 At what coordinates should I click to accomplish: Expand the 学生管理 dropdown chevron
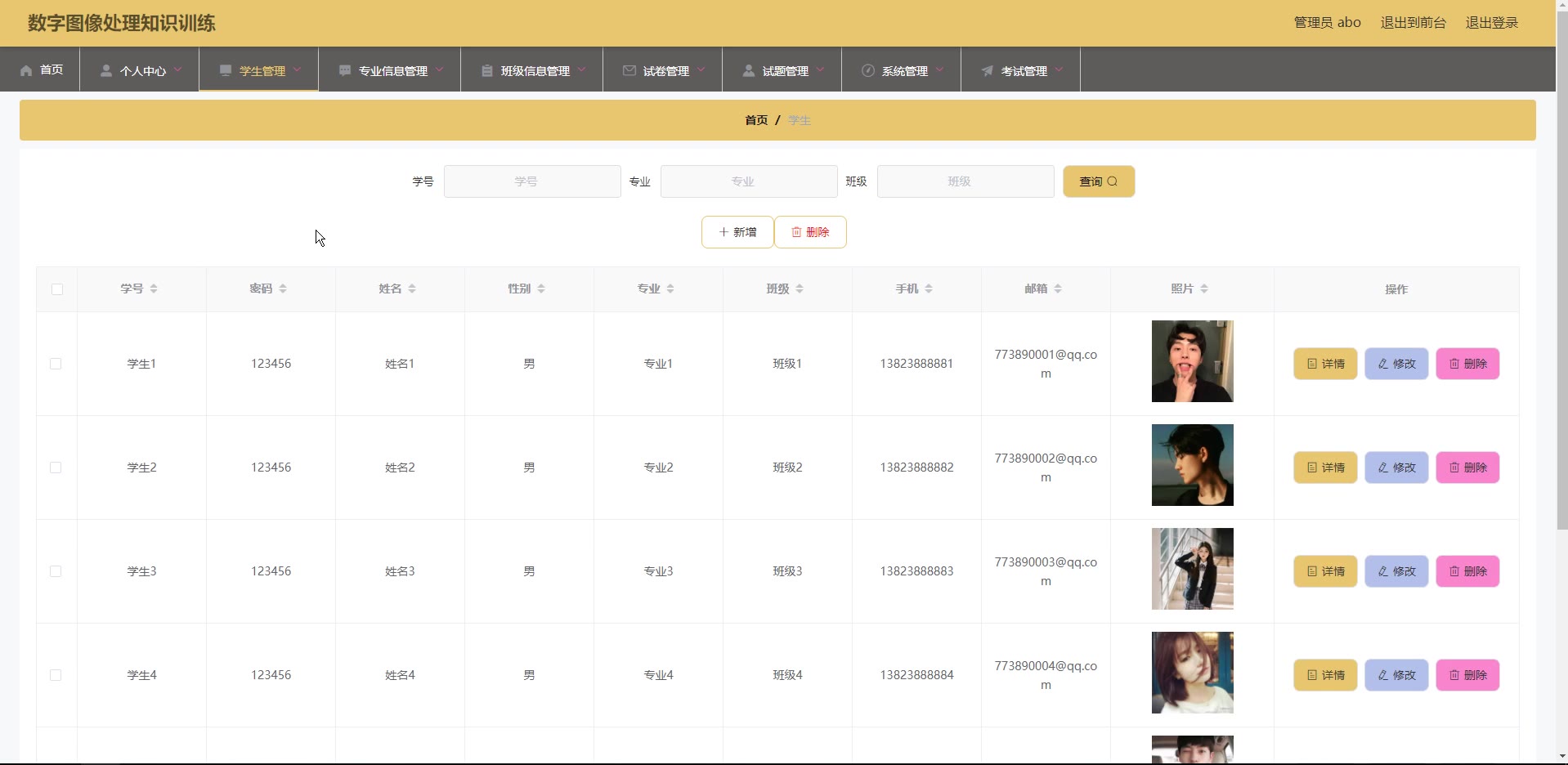coord(297,70)
